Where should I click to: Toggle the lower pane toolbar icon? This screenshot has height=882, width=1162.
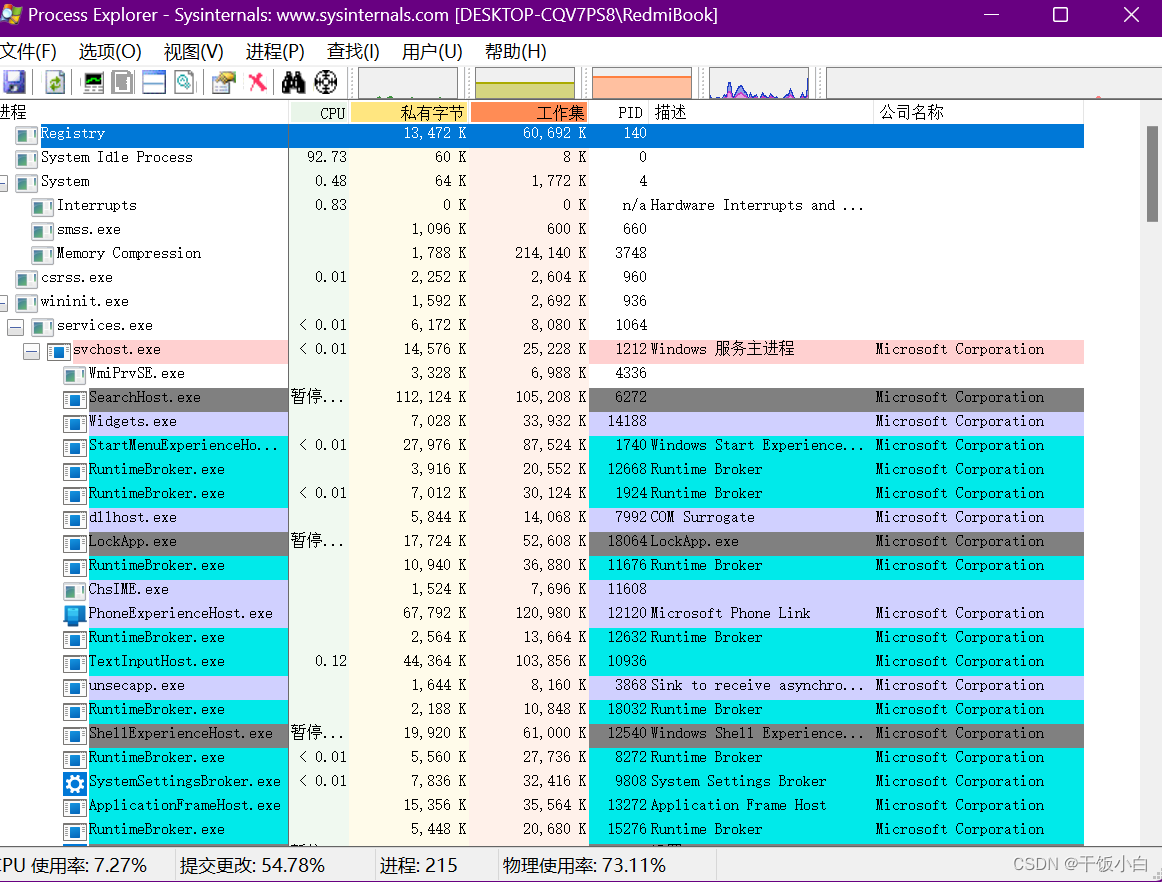(153, 82)
